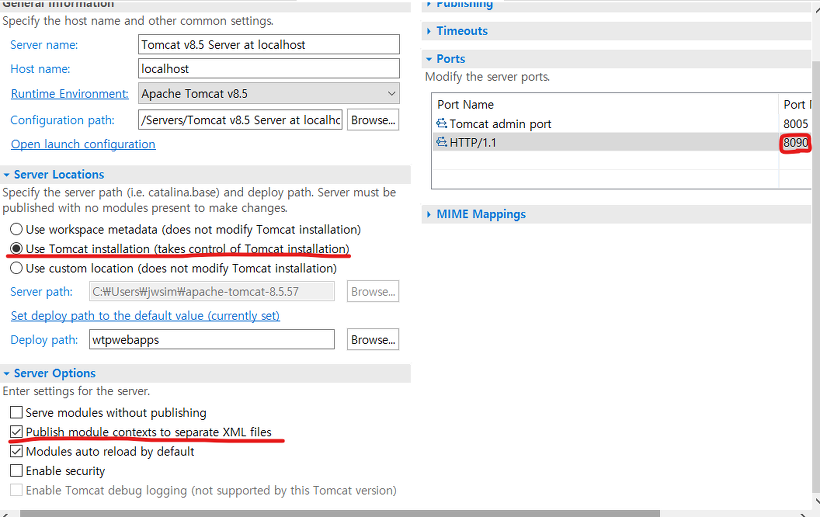Screen dimensions: 820x517
Task: Click the Port Name column header
Action: 606,105
